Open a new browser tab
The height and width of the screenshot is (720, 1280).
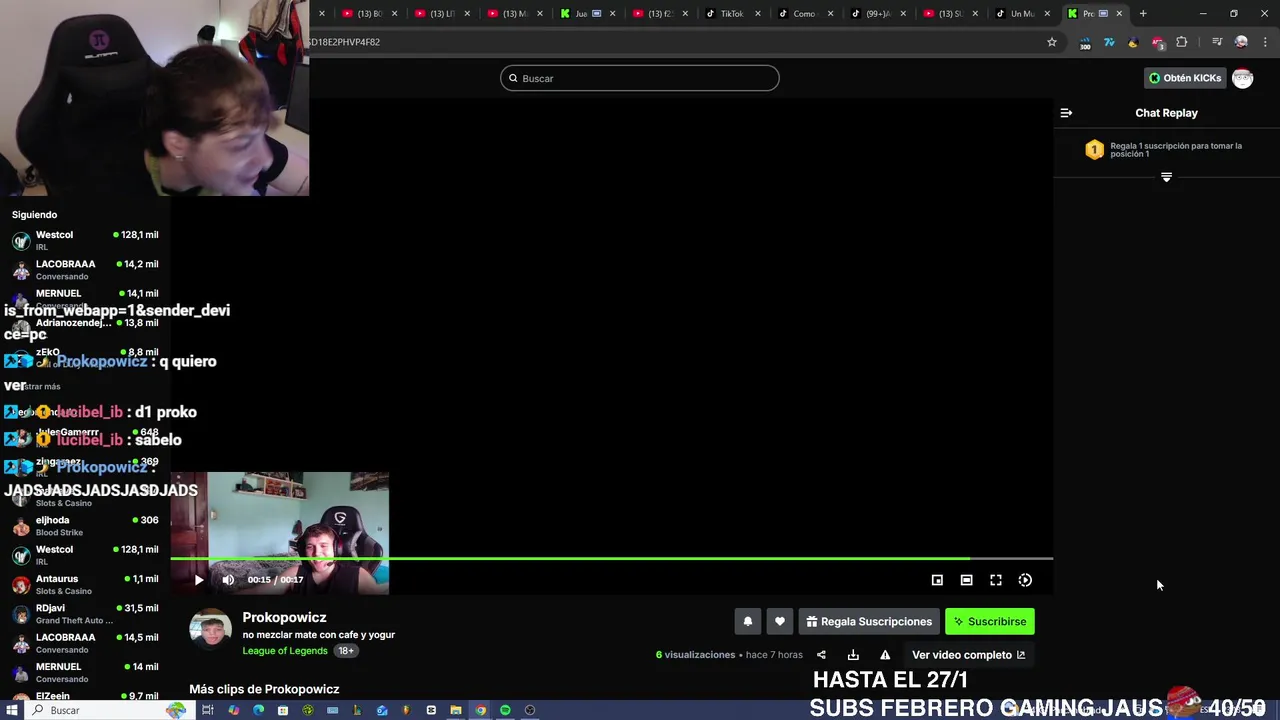1143,13
